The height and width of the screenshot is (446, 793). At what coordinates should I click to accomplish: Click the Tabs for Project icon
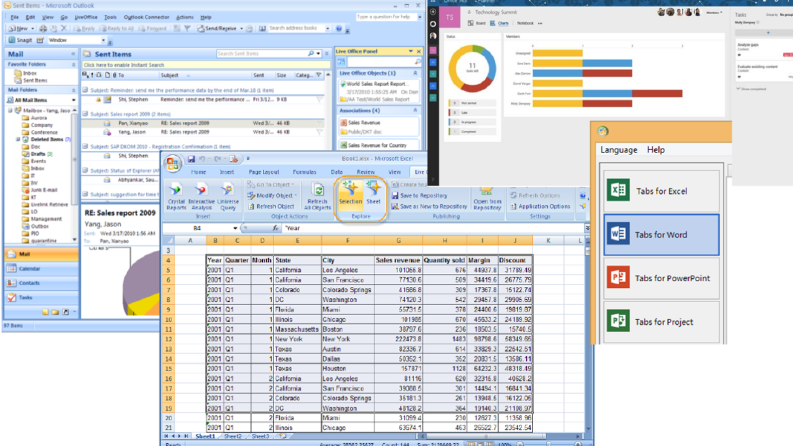click(618, 321)
